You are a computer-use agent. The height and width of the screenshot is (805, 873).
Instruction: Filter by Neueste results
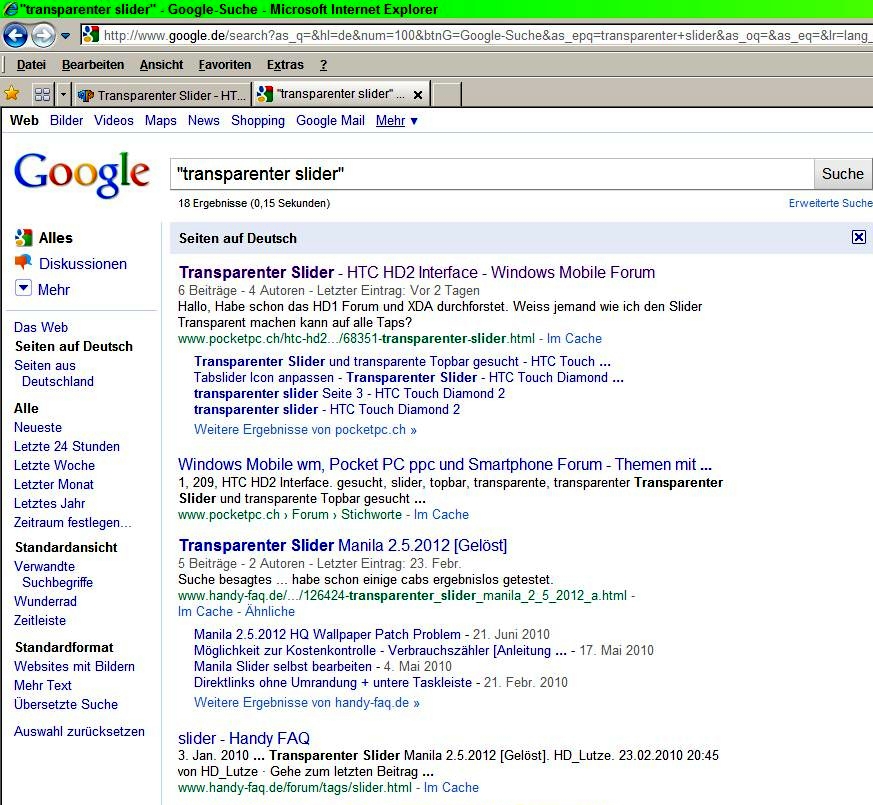coord(38,428)
